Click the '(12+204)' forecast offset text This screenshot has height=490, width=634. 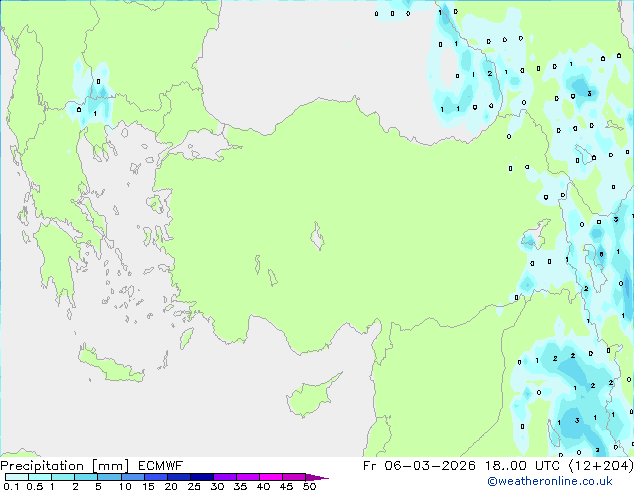click(600, 466)
